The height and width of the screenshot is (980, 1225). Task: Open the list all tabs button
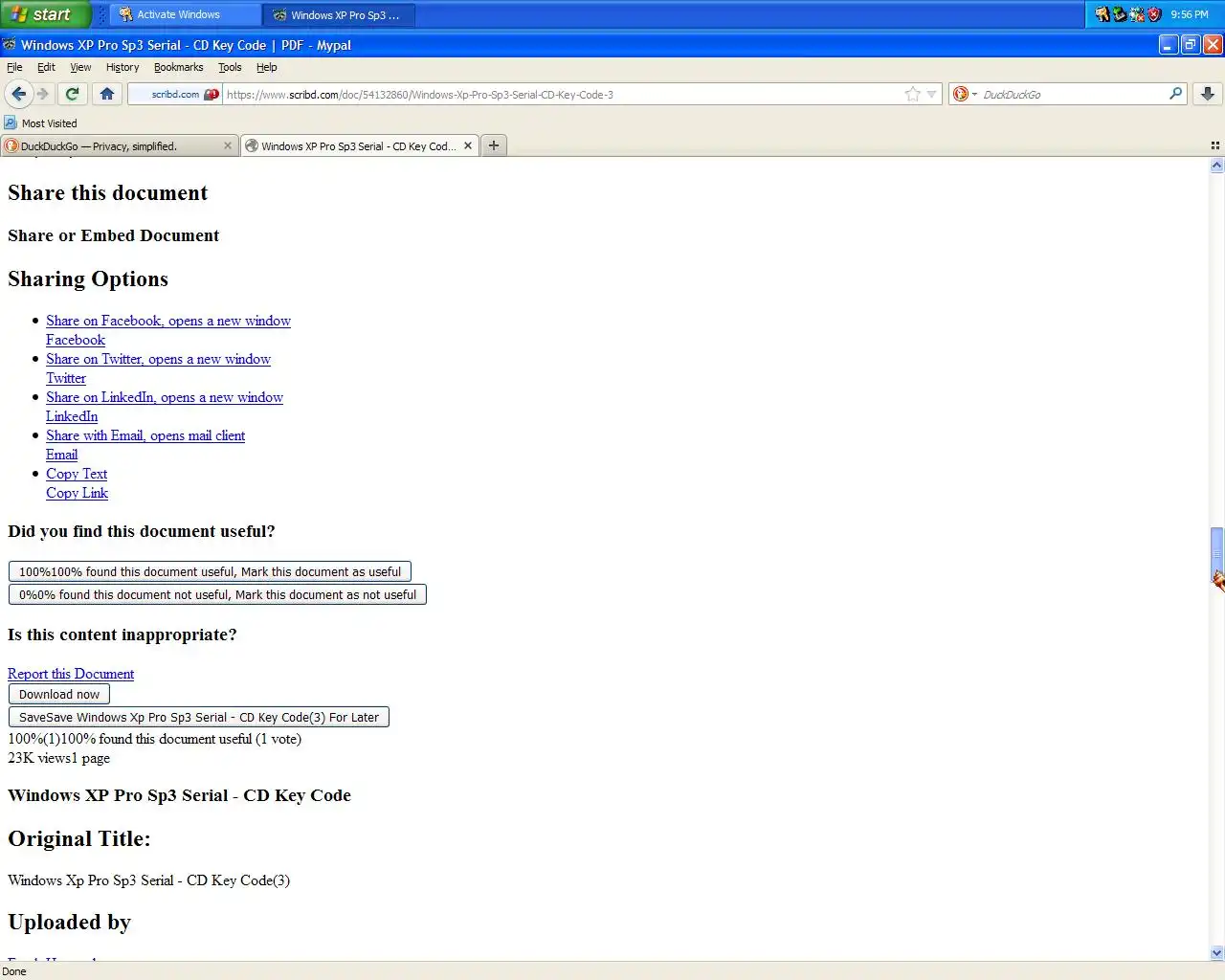pos(1215,145)
